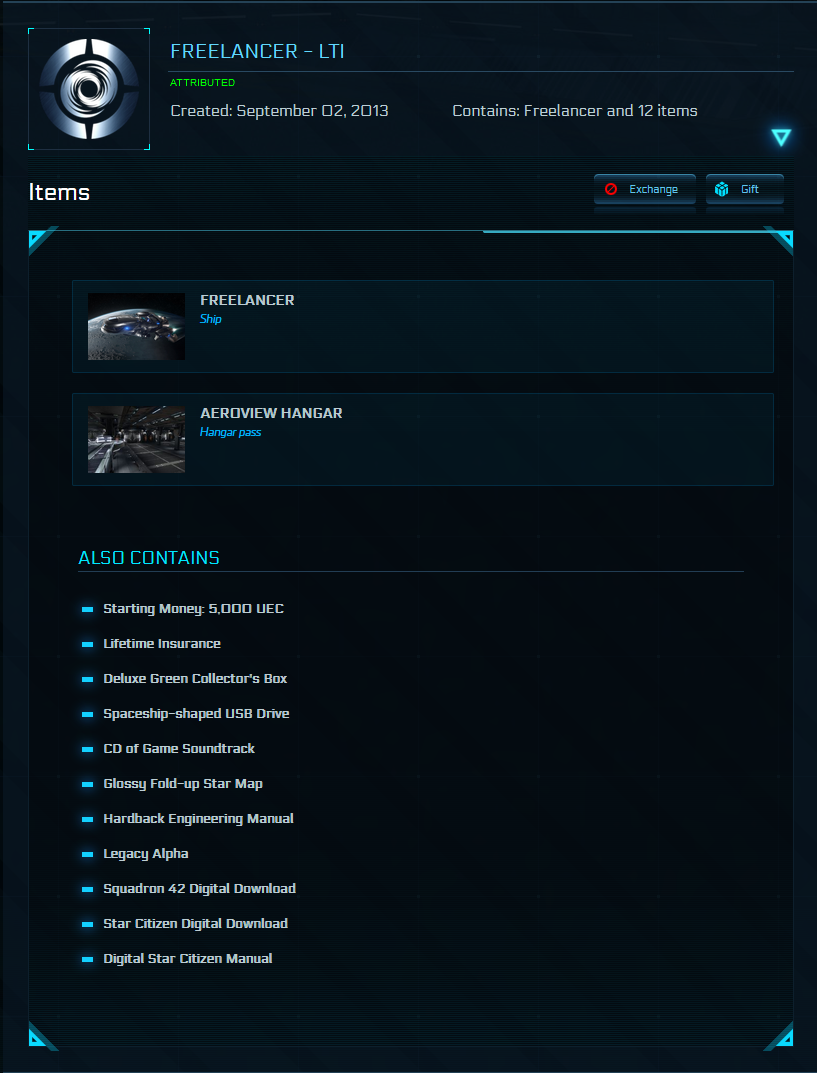Click the red Exchange prohibition icon
Image resolution: width=817 pixels, height=1073 pixels.
pyautogui.click(x=611, y=189)
